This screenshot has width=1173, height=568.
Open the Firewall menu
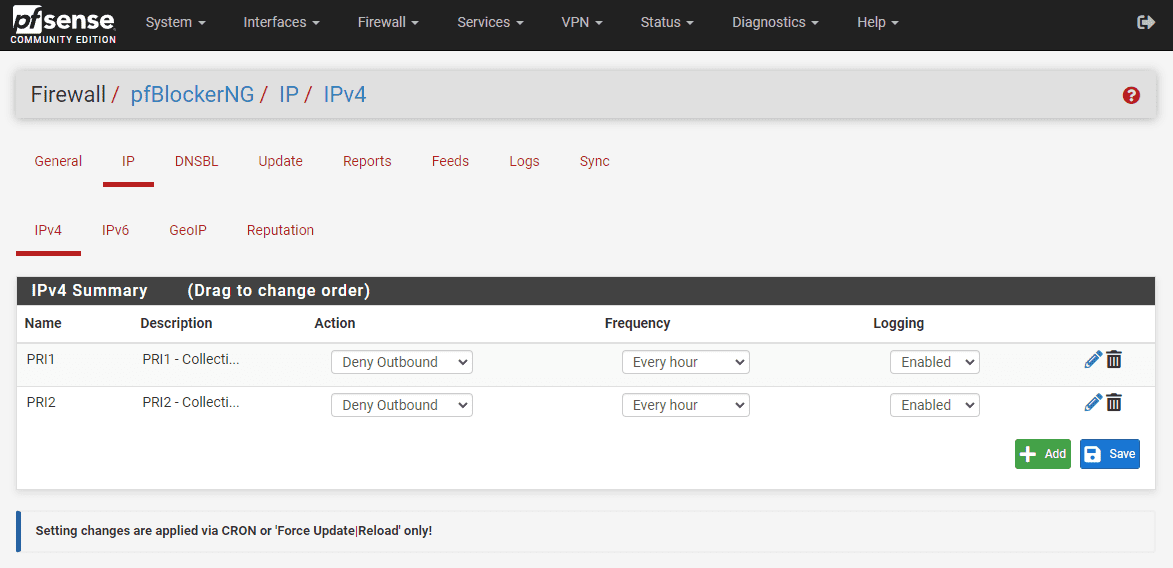click(x=388, y=22)
